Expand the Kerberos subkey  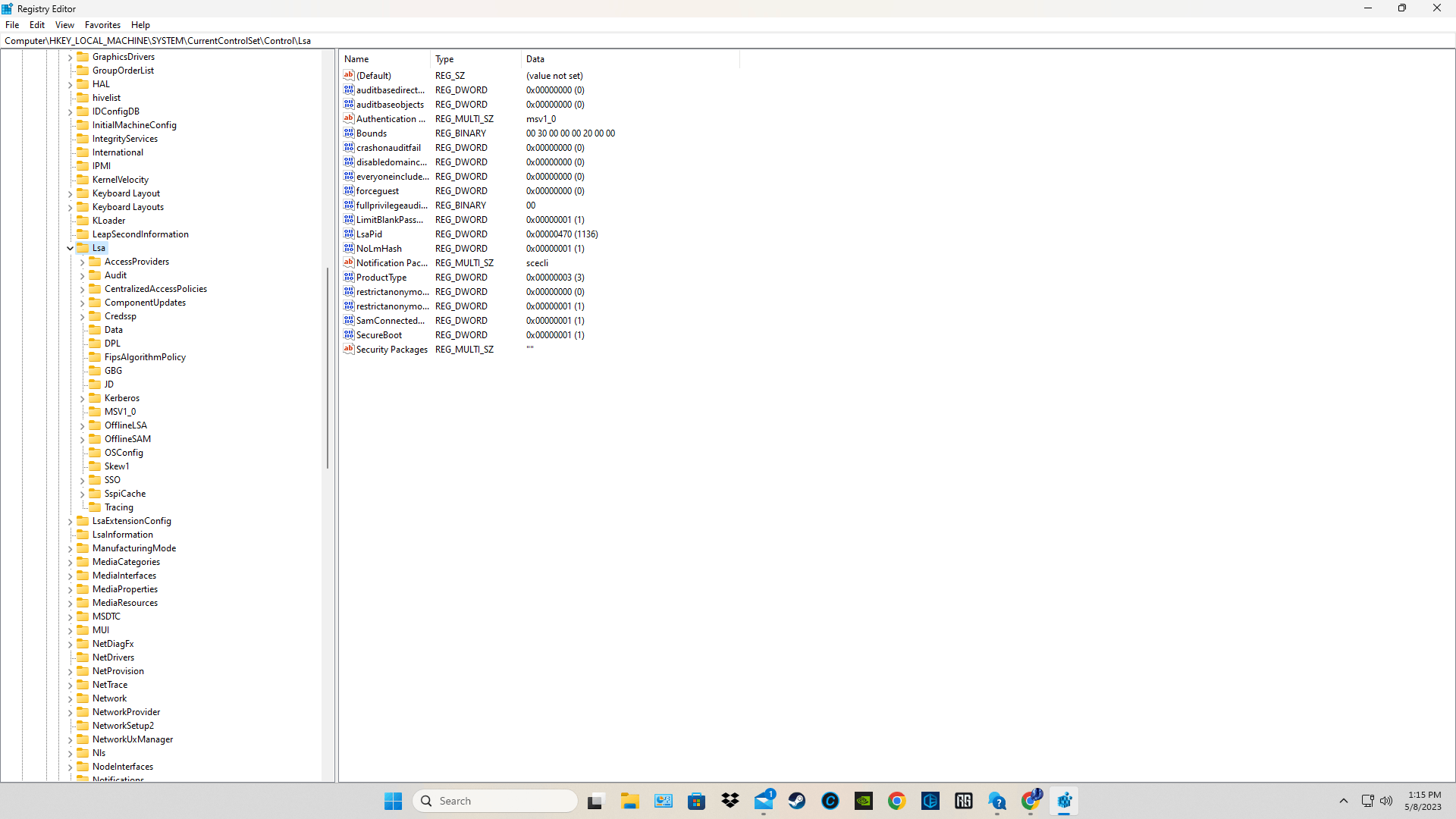click(x=83, y=399)
